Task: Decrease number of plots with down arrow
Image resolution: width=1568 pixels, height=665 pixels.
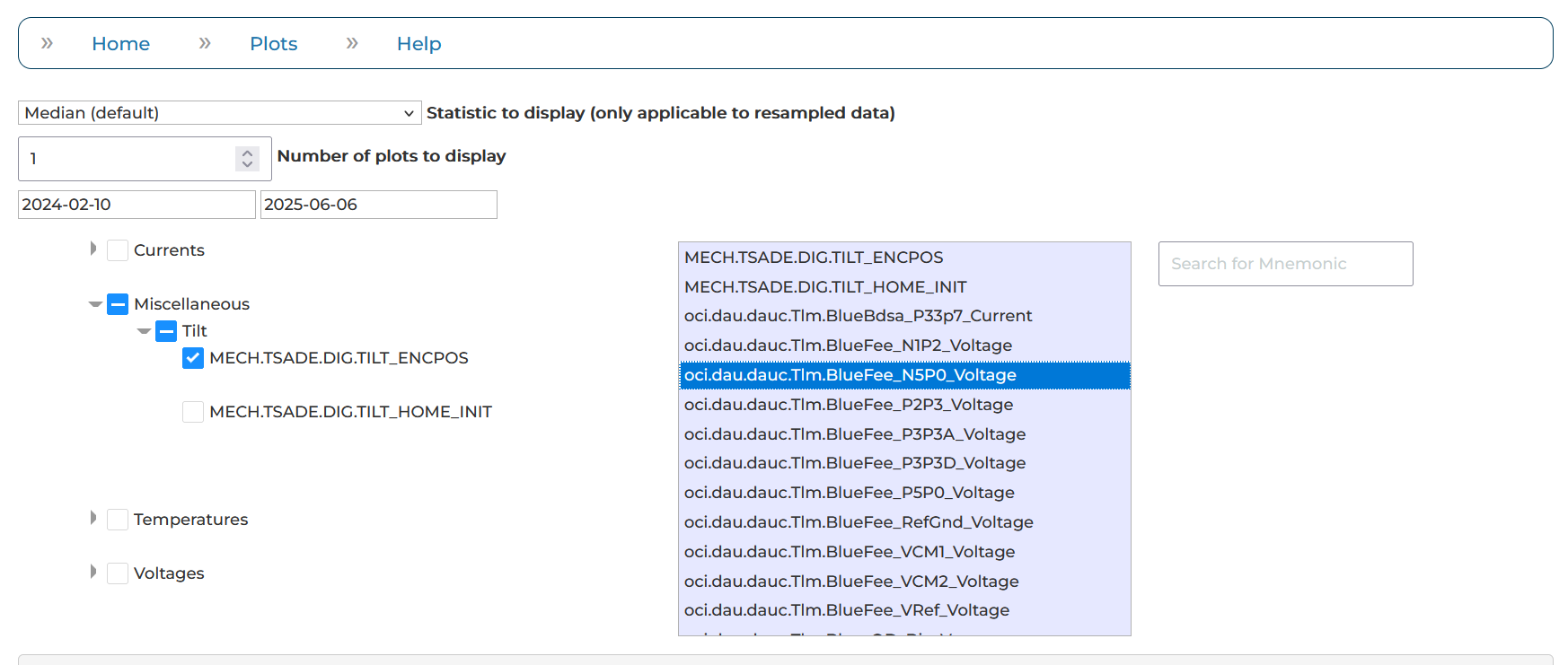Action: pyautogui.click(x=247, y=164)
